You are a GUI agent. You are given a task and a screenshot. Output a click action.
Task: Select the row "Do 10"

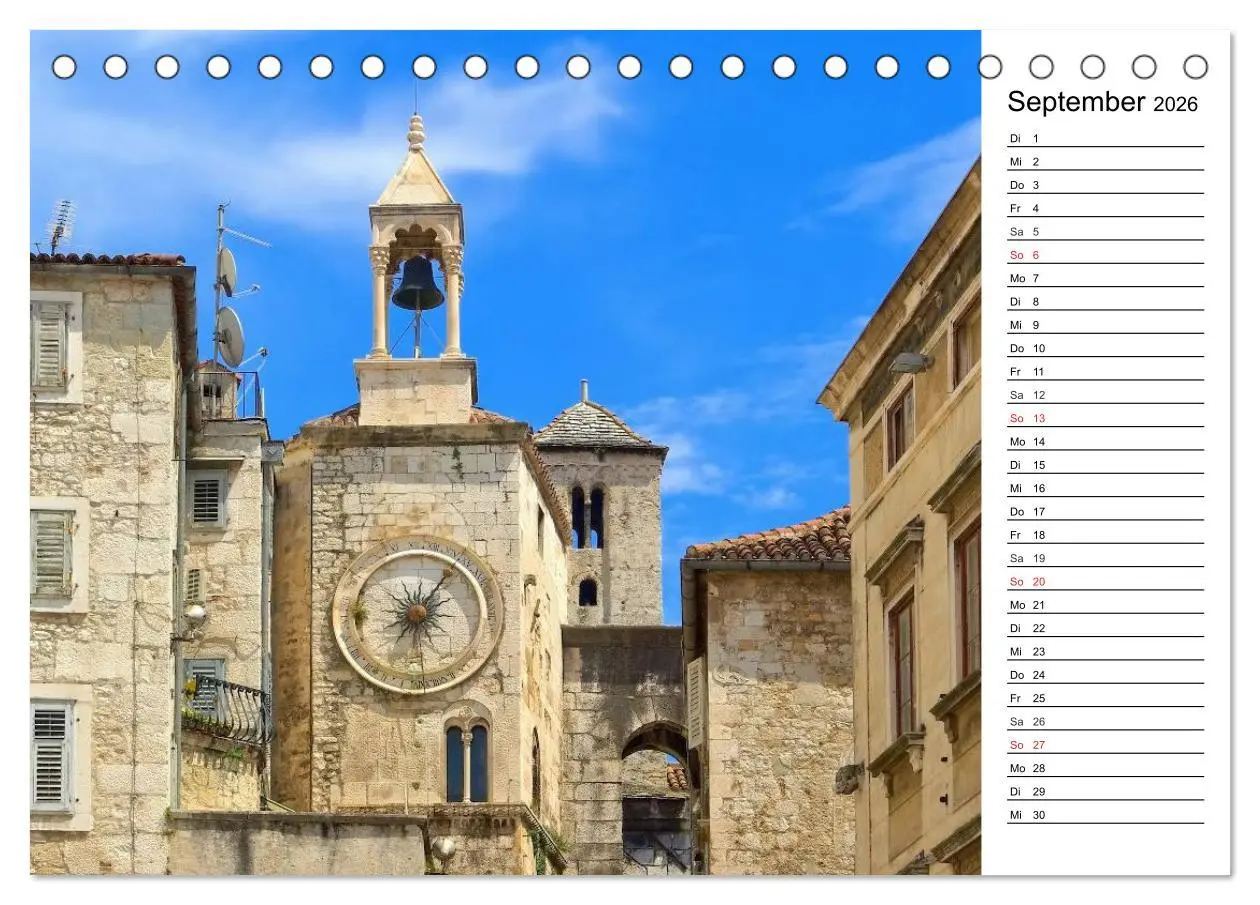pyautogui.click(x=1105, y=348)
